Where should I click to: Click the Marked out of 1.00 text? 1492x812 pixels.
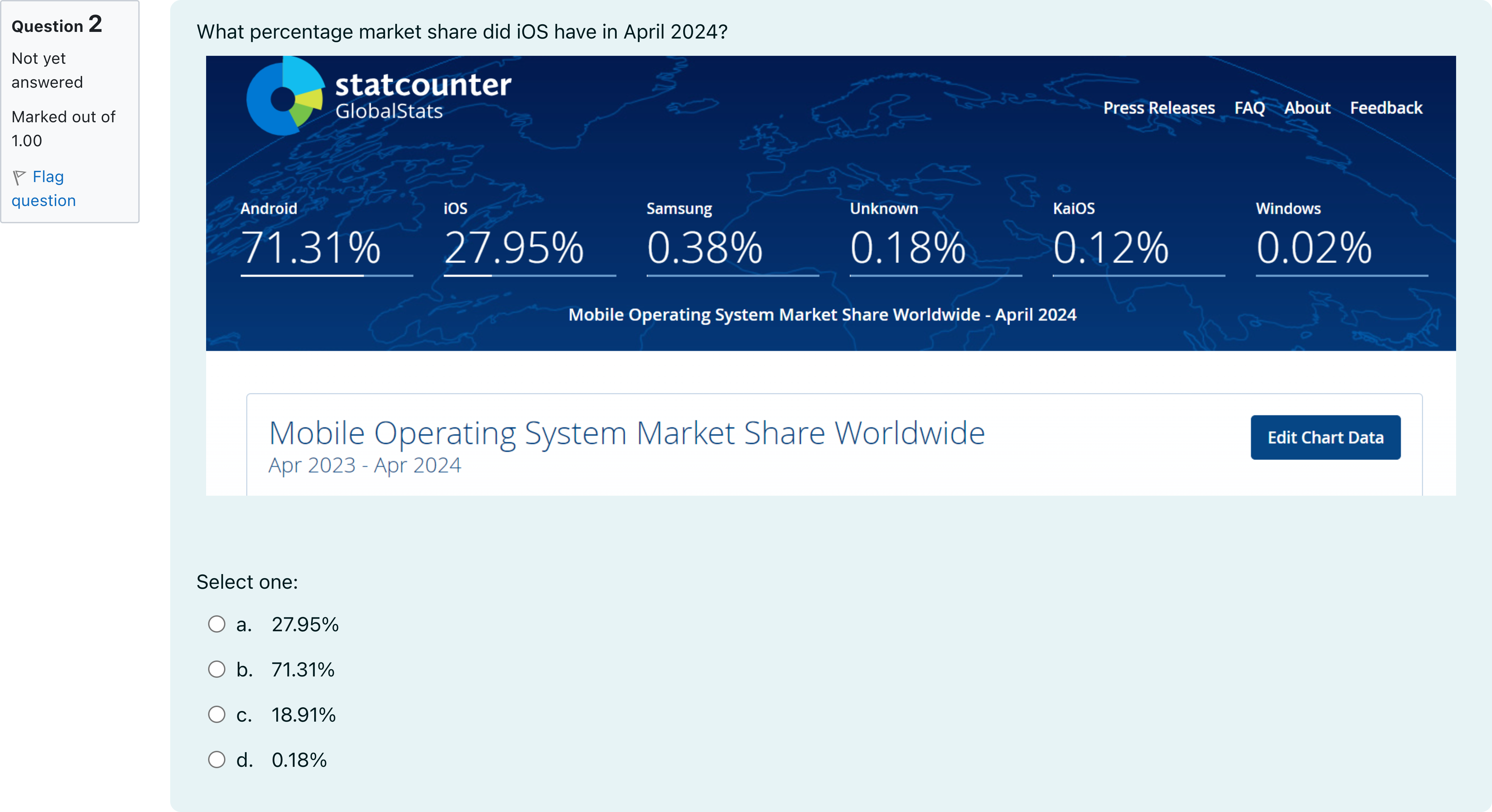click(63, 129)
